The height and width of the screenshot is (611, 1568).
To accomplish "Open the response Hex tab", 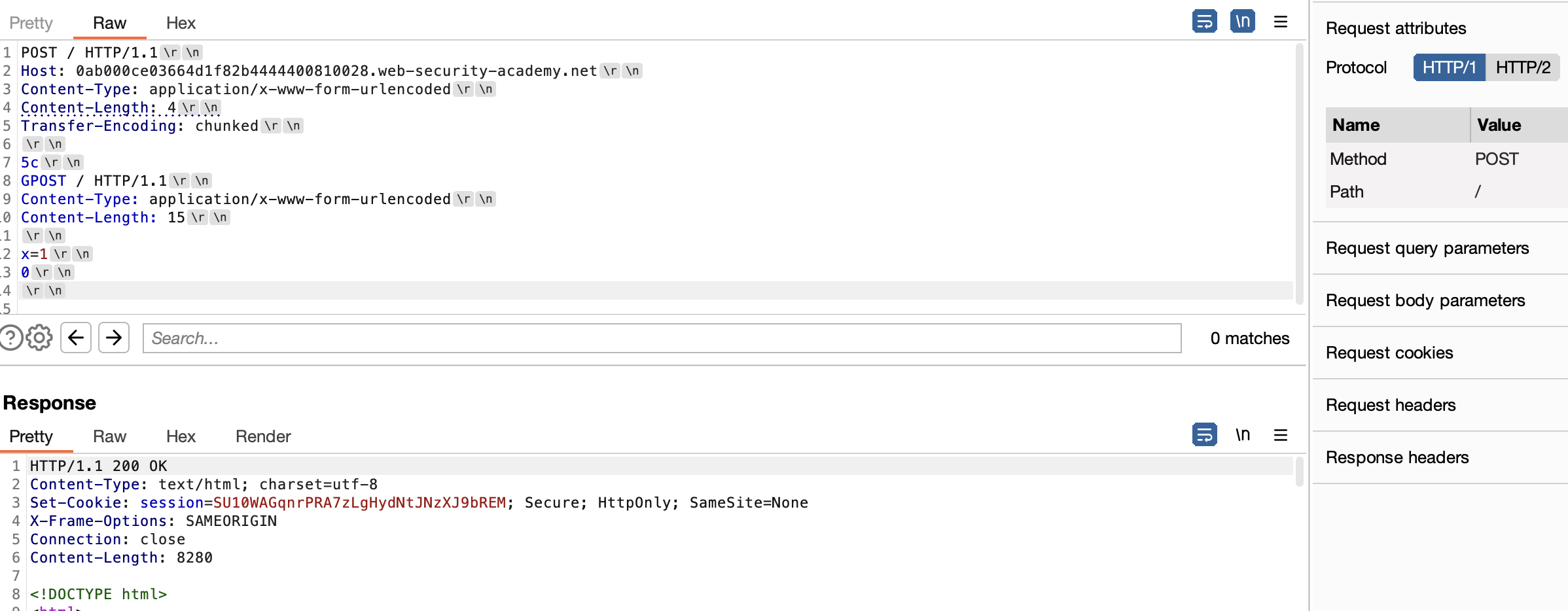I will (181, 436).
